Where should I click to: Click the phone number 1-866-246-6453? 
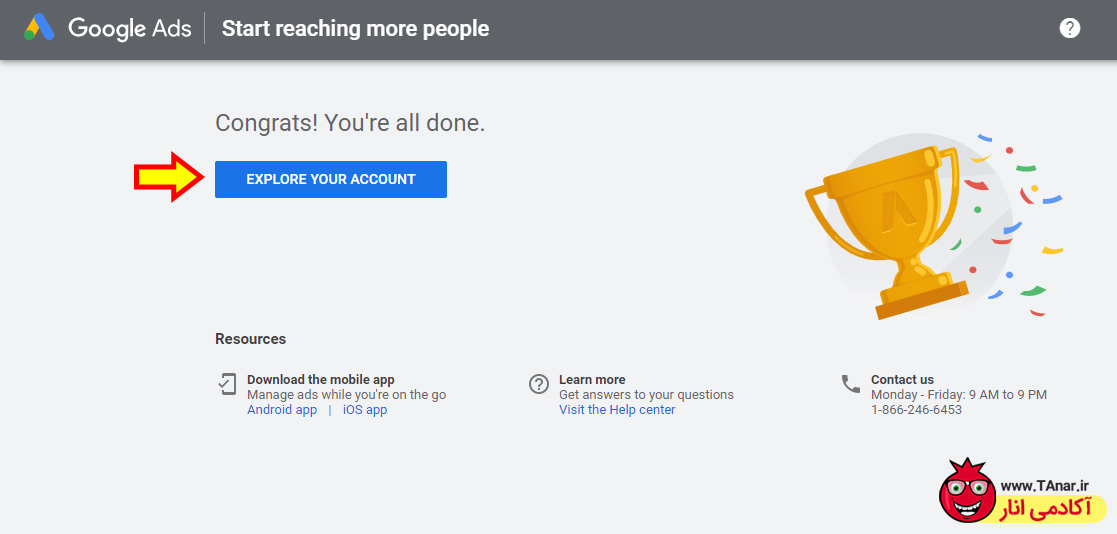coord(916,410)
